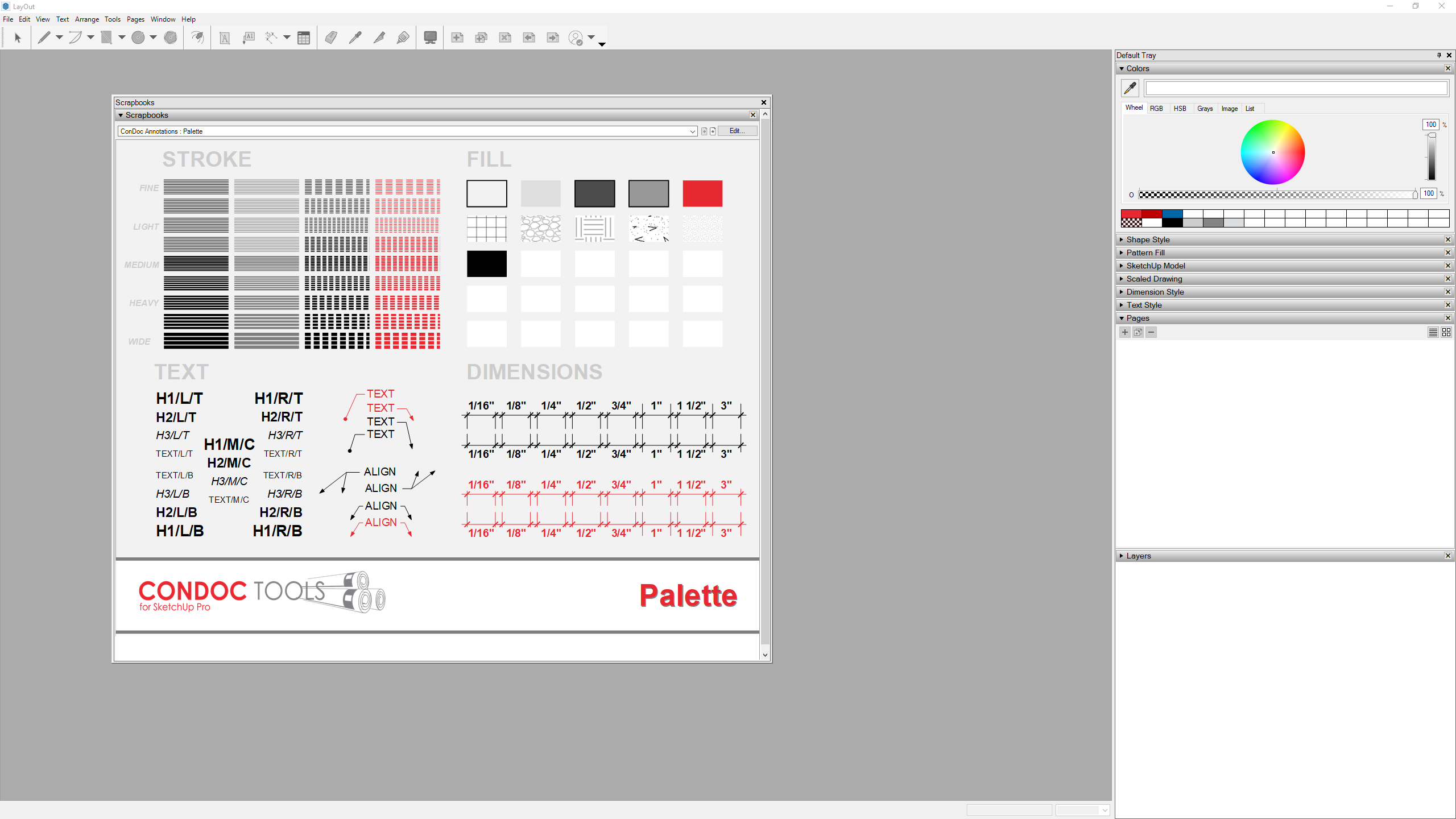Pick the Eraser tool in toolbar
This screenshot has height=819, width=1456.
331,38
